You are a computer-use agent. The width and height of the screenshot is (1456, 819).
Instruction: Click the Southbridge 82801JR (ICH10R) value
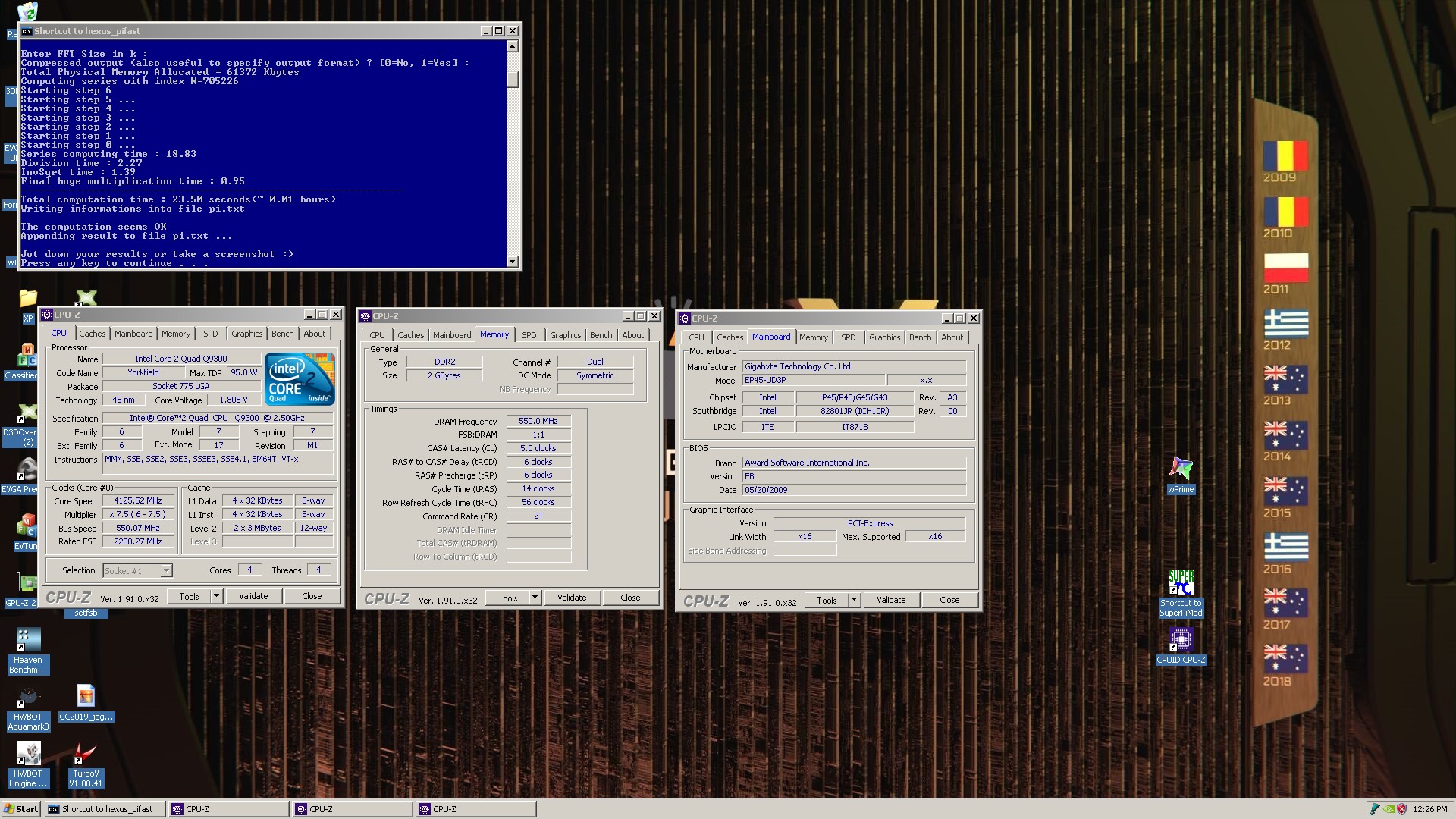point(855,411)
